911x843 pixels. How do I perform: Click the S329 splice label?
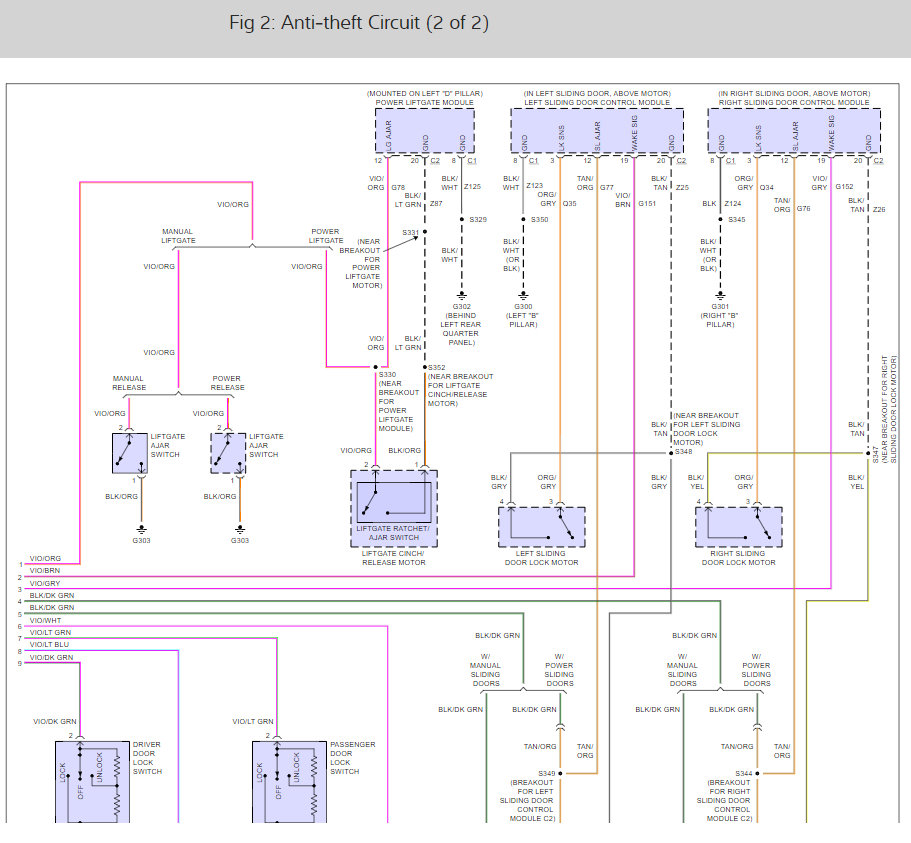478,220
